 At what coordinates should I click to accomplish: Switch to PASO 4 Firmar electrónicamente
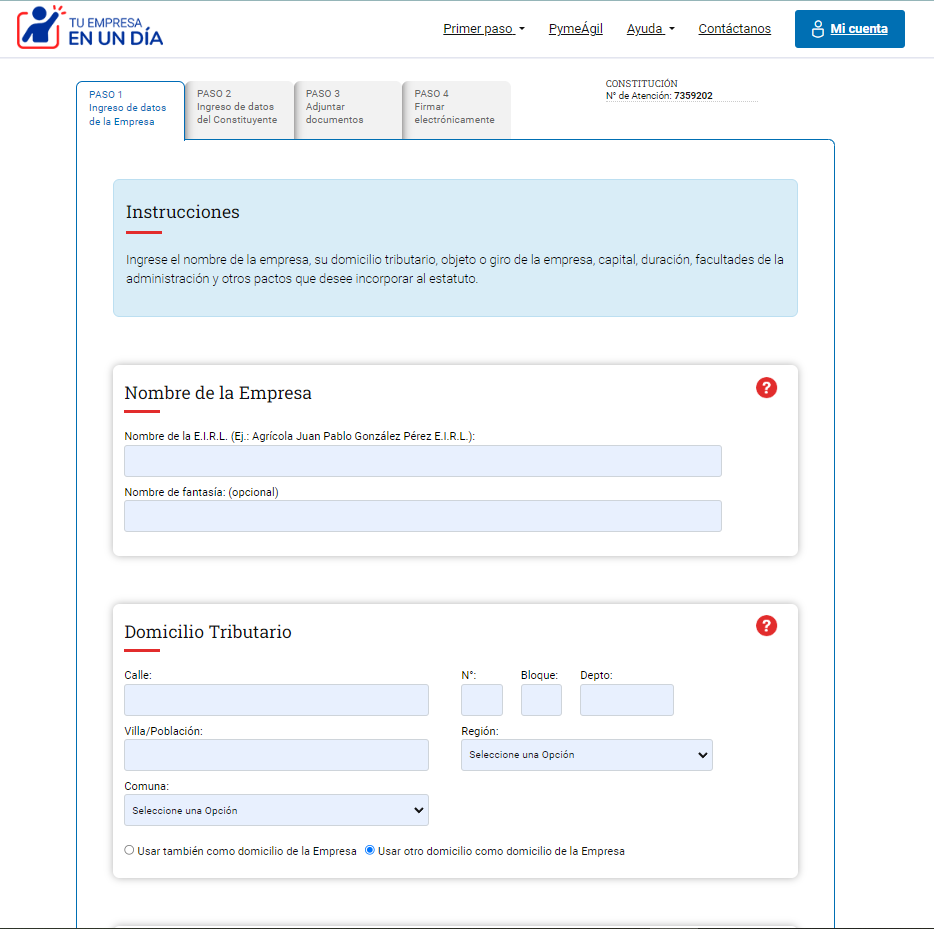456,108
